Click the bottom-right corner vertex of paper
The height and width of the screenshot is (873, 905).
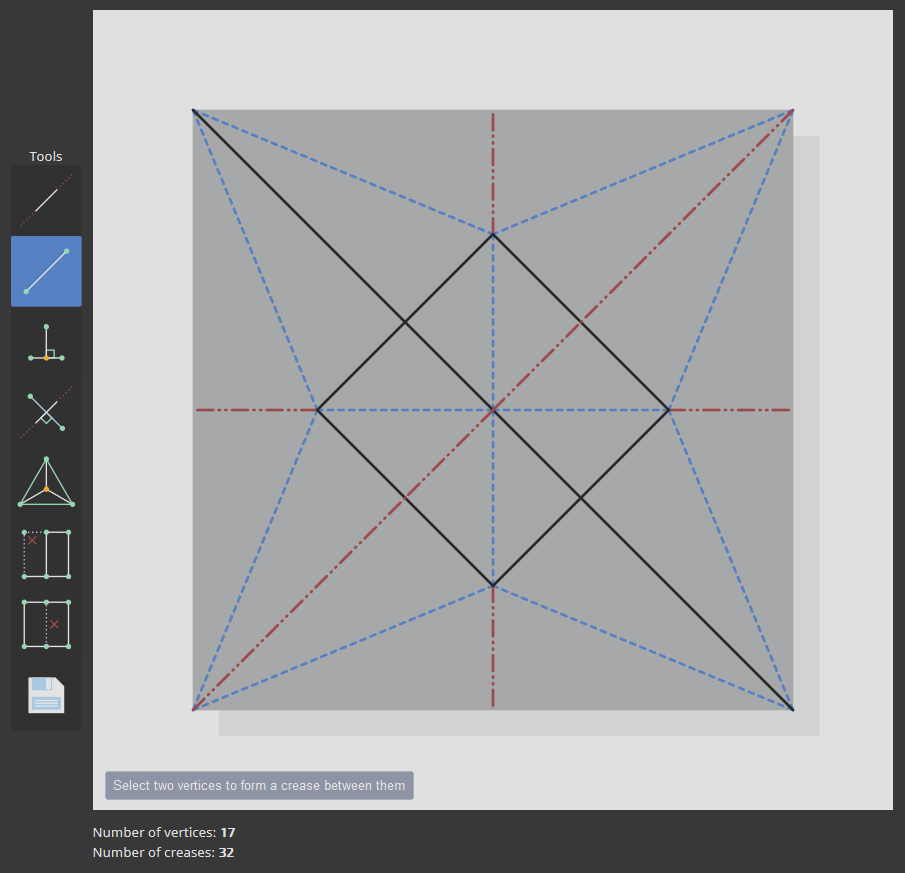(793, 710)
